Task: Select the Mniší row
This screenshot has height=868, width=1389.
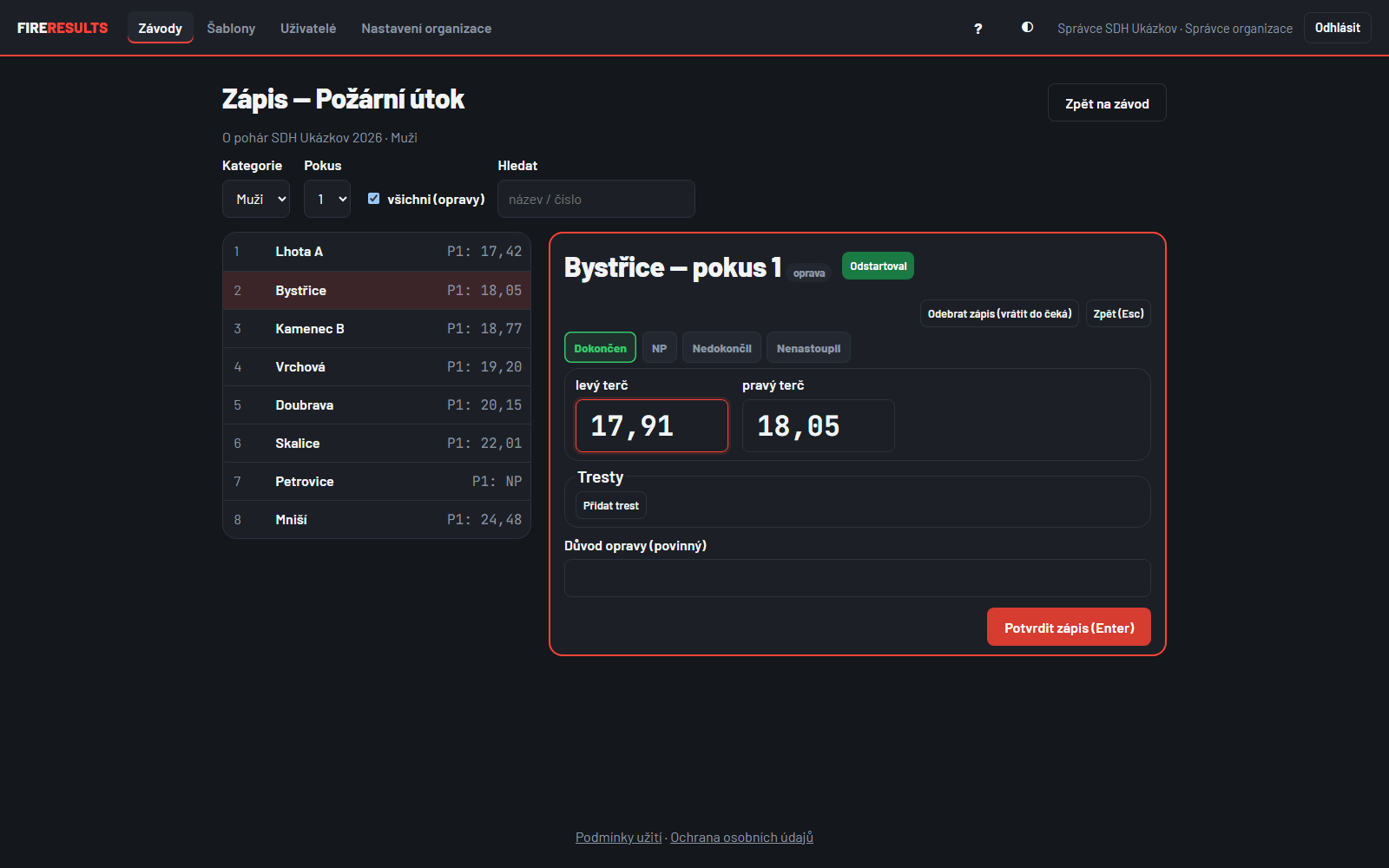Action: pyautogui.click(x=377, y=519)
